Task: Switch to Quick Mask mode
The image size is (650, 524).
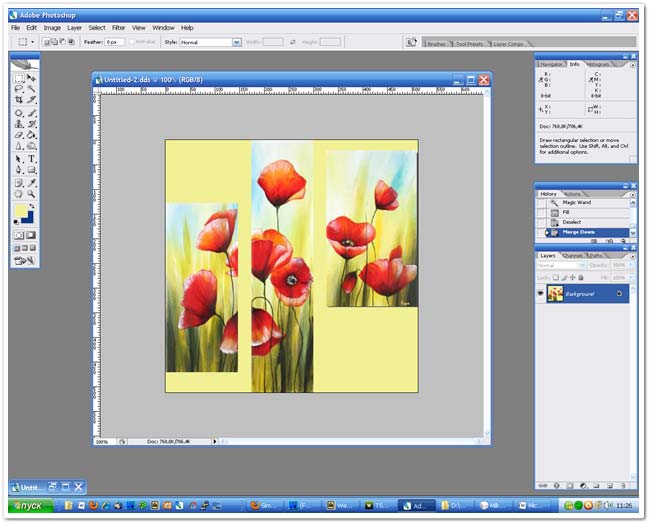Action: (31, 235)
